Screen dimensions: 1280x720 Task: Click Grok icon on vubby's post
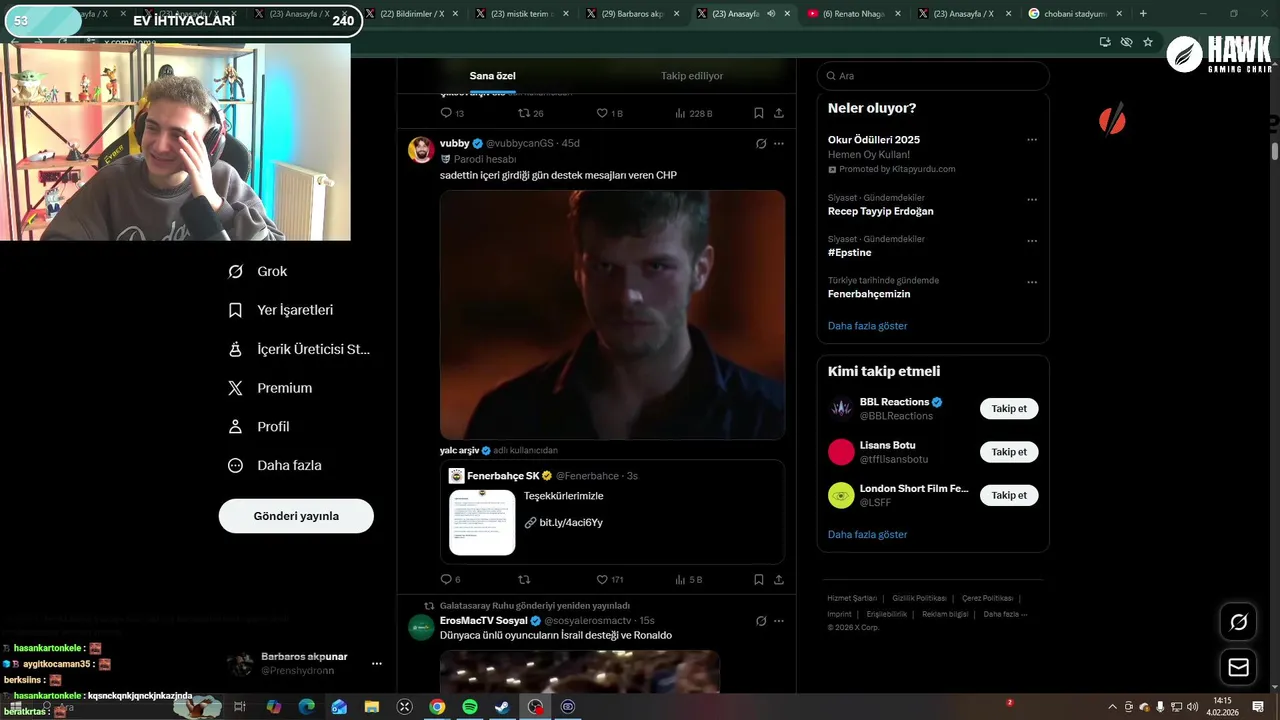click(761, 143)
